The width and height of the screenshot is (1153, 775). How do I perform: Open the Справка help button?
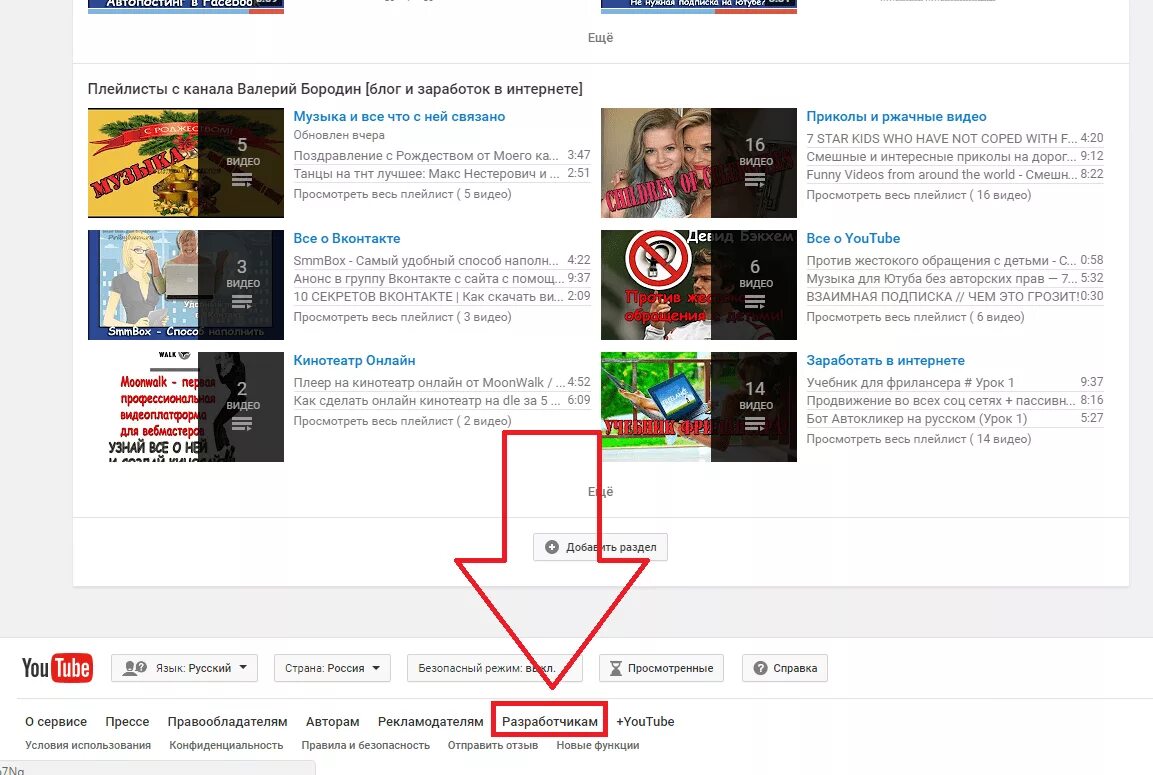[785, 668]
